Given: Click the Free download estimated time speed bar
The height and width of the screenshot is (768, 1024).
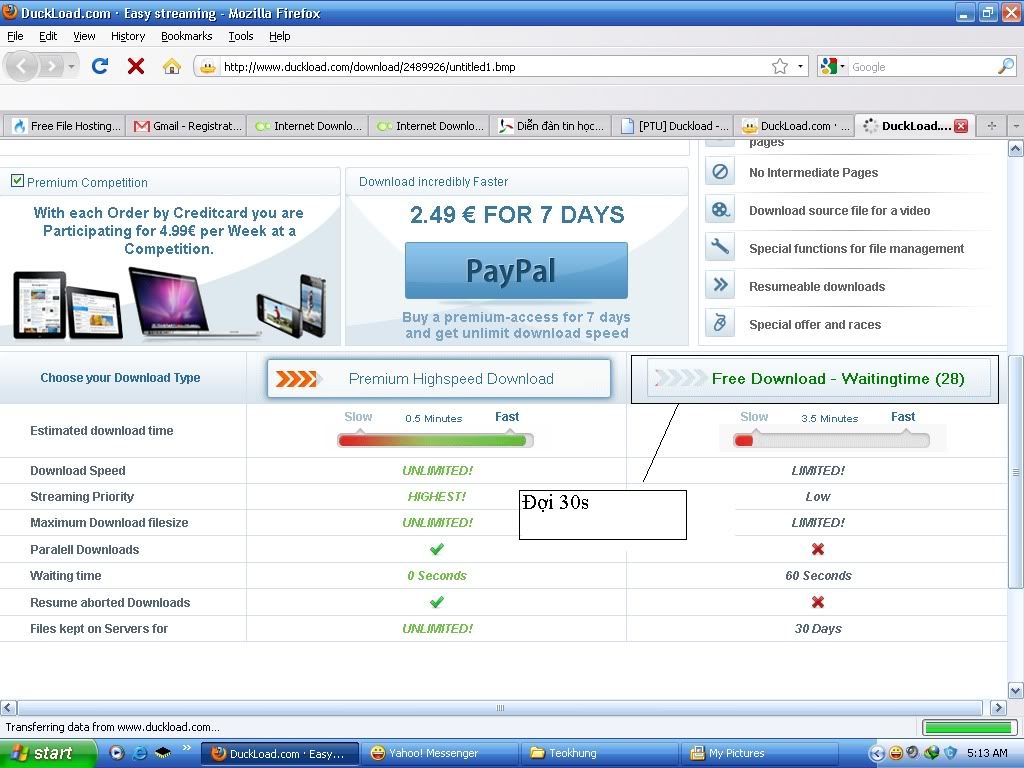Looking at the screenshot, I should [831, 441].
